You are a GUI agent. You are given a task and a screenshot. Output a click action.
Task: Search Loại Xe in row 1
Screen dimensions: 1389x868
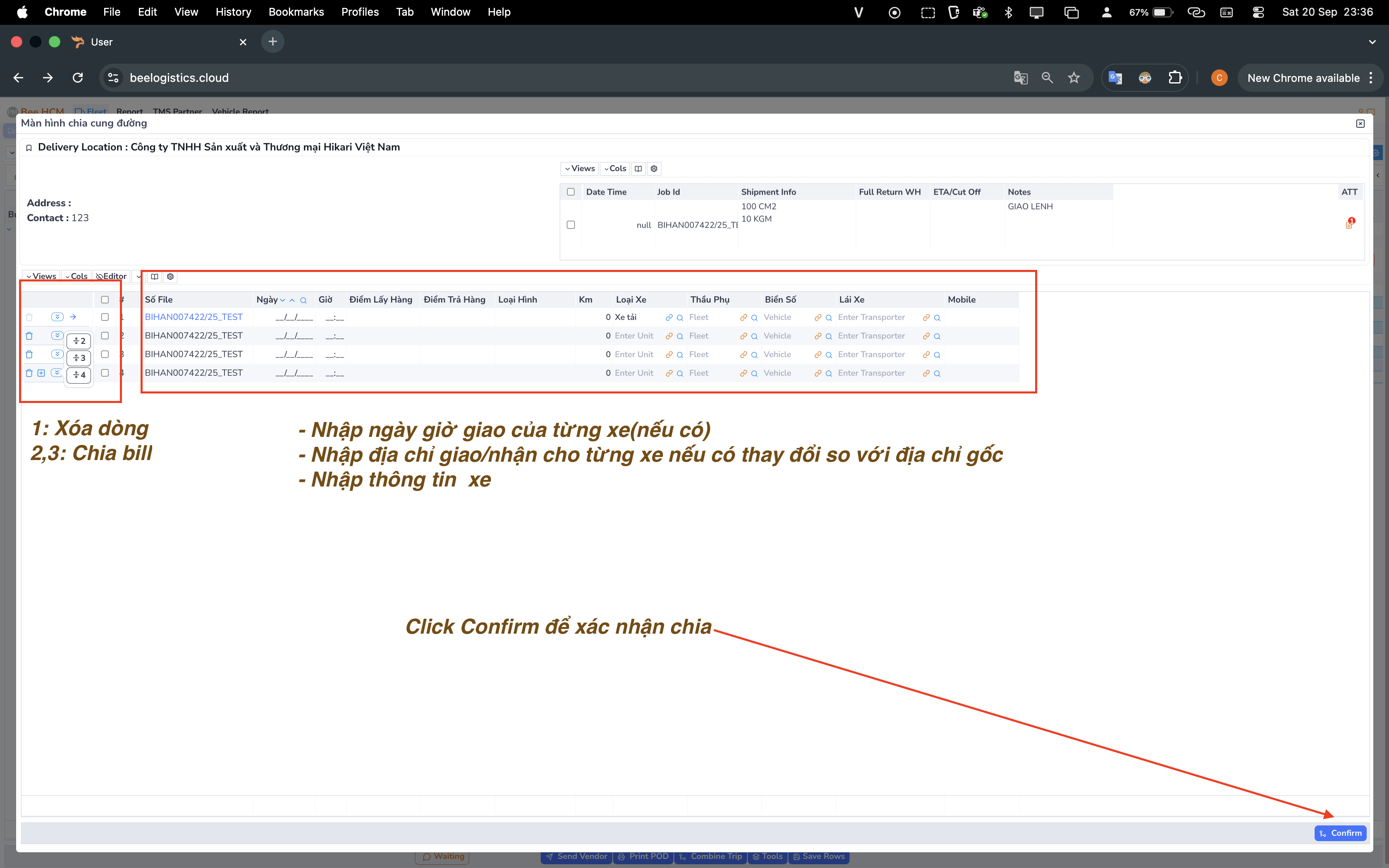tap(680, 317)
